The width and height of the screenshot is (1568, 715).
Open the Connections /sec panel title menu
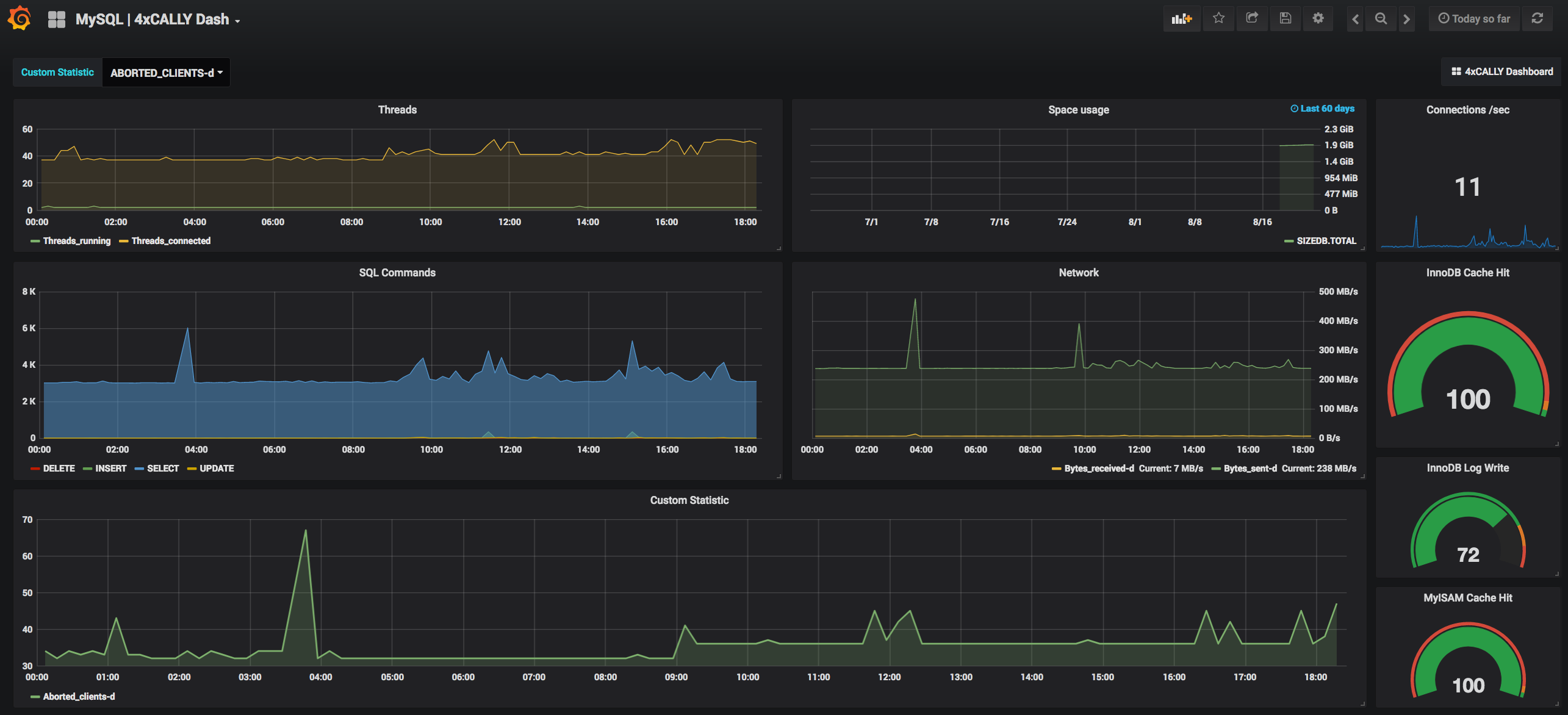(x=1467, y=110)
